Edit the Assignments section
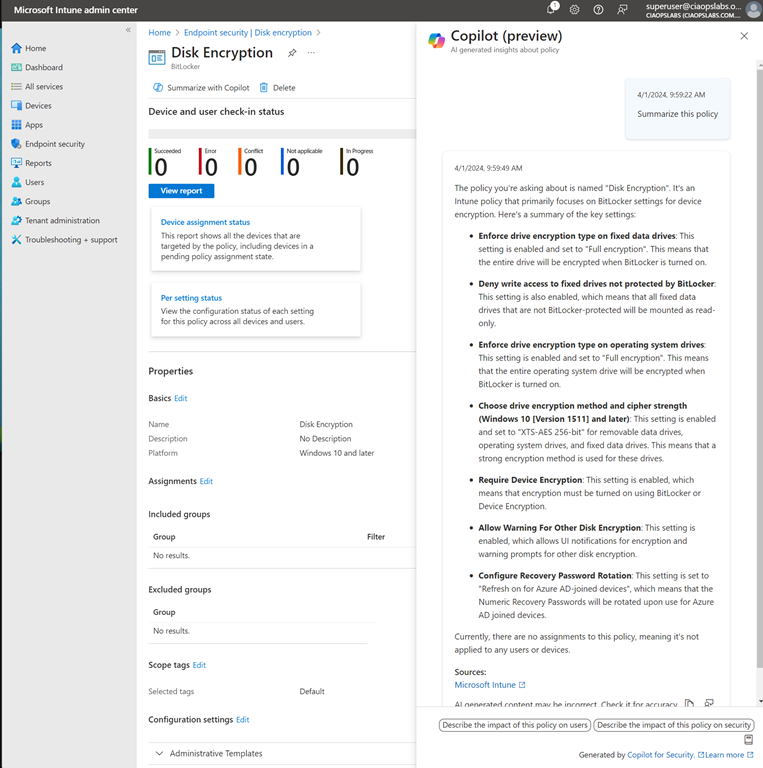This screenshot has width=763, height=768. [206, 481]
